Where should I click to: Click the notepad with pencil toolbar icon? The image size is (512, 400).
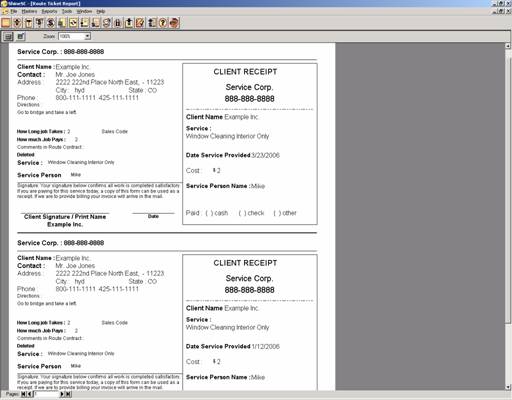coord(140,23)
